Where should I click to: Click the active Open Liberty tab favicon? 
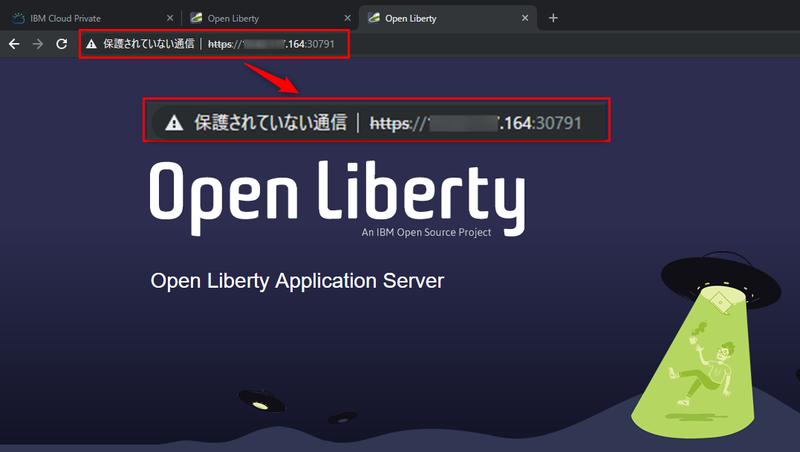[x=374, y=18]
